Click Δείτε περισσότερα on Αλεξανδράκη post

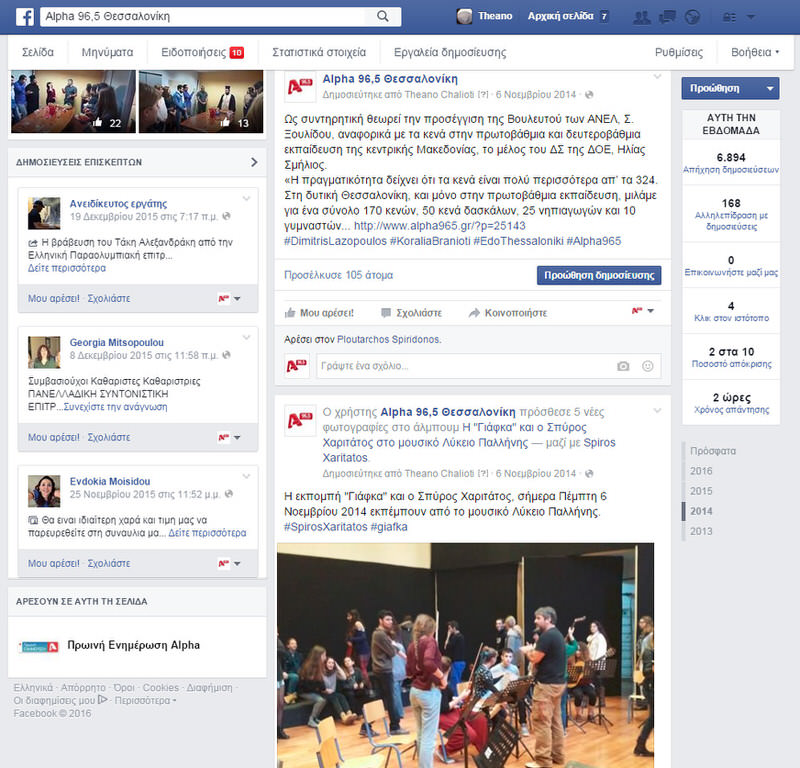point(67,268)
